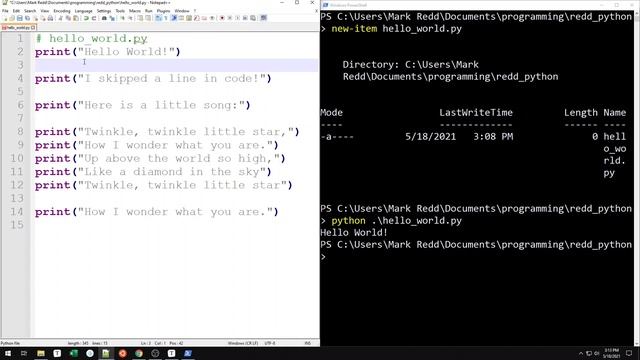Click the Cut toolbar icon
This screenshot has width=640, height=360.
point(60,18)
